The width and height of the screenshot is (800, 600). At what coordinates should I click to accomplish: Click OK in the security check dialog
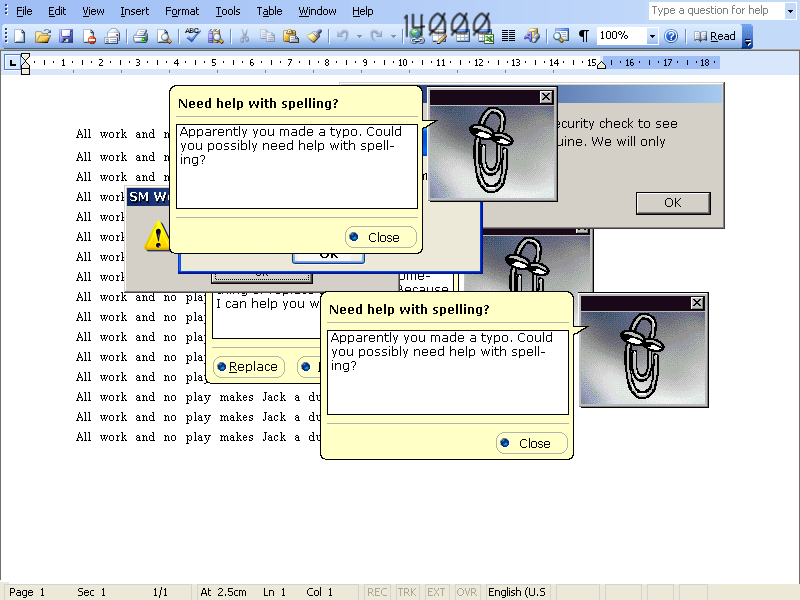tap(673, 203)
